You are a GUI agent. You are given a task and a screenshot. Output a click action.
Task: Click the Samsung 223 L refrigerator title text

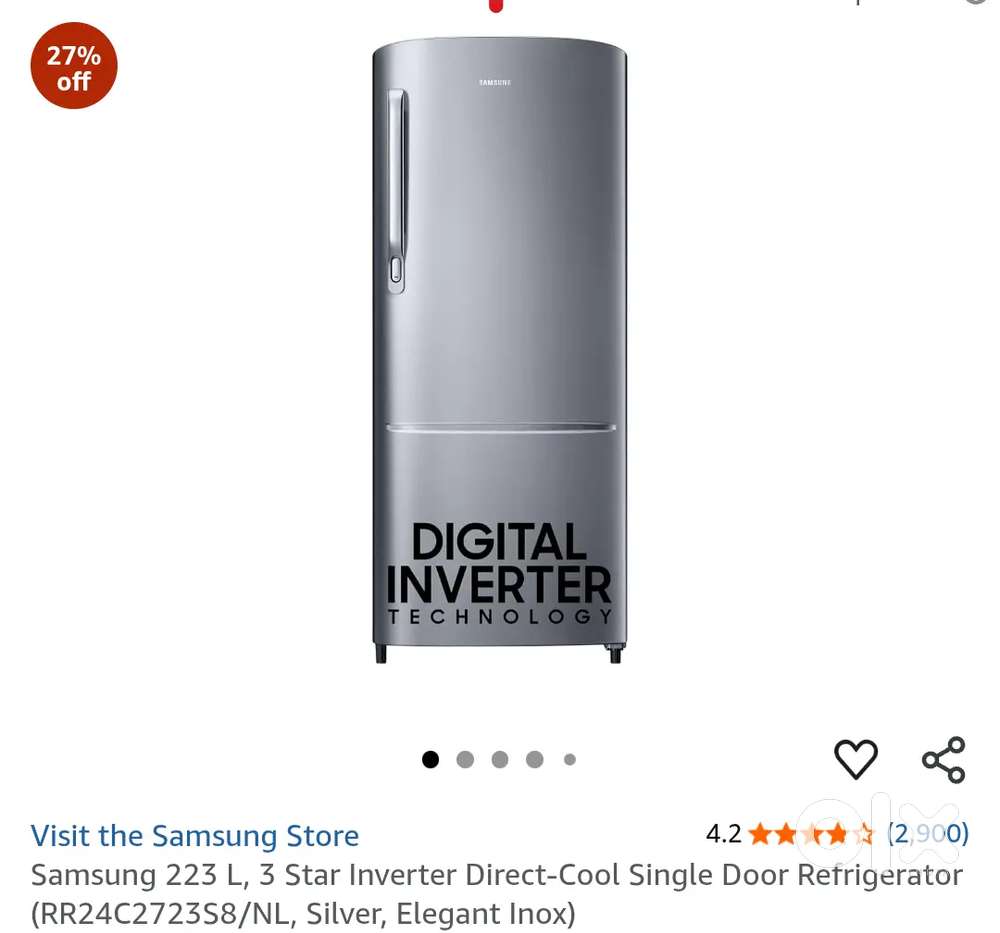click(x=497, y=894)
